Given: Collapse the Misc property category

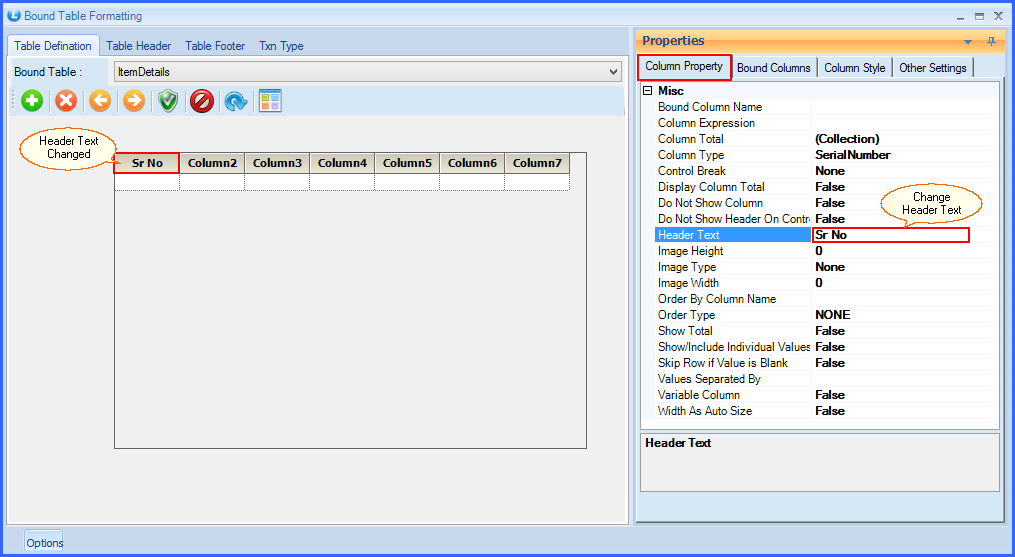Looking at the screenshot, I should 647,91.
